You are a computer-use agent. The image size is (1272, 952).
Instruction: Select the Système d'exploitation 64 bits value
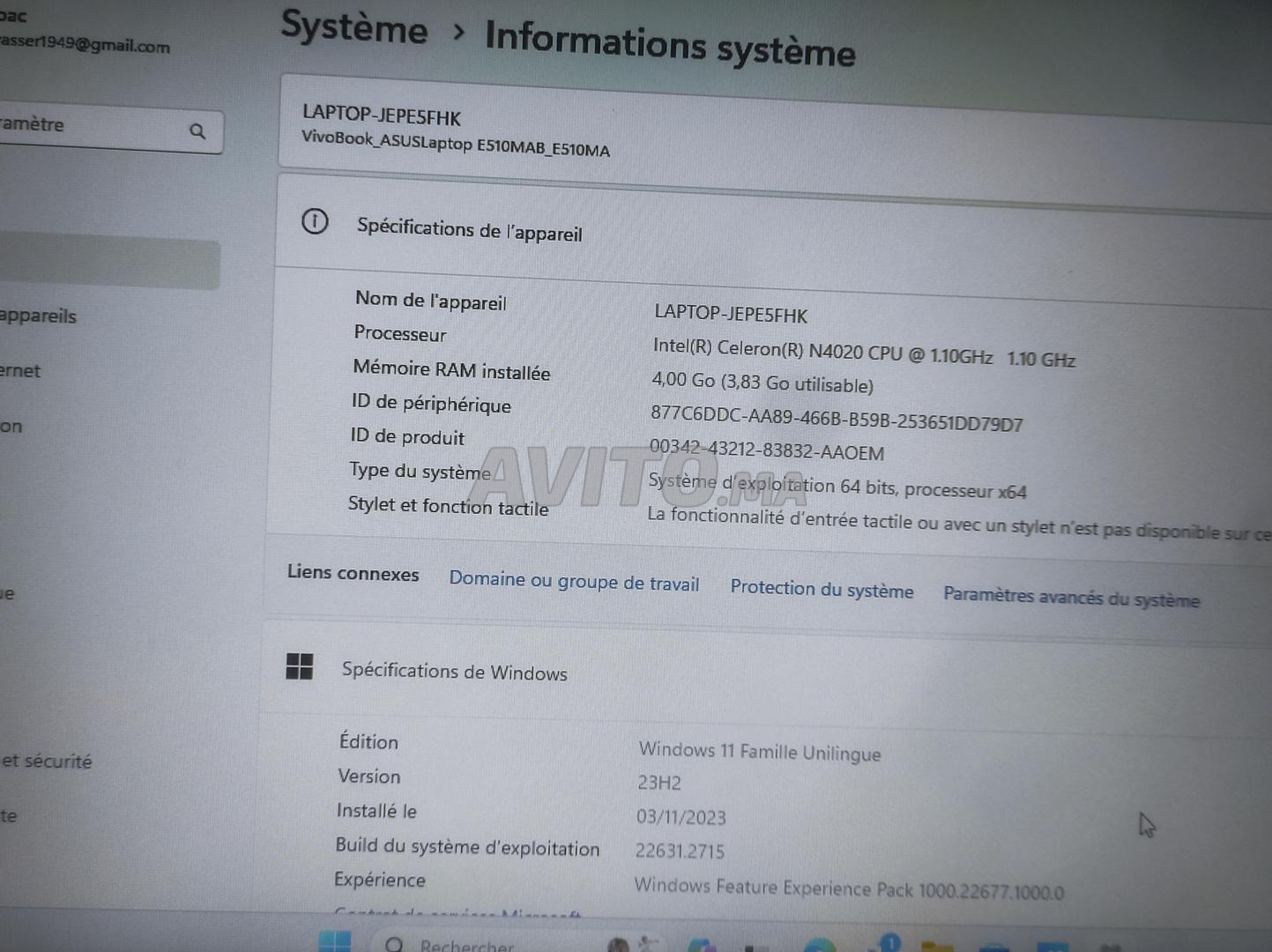tap(837, 486)
